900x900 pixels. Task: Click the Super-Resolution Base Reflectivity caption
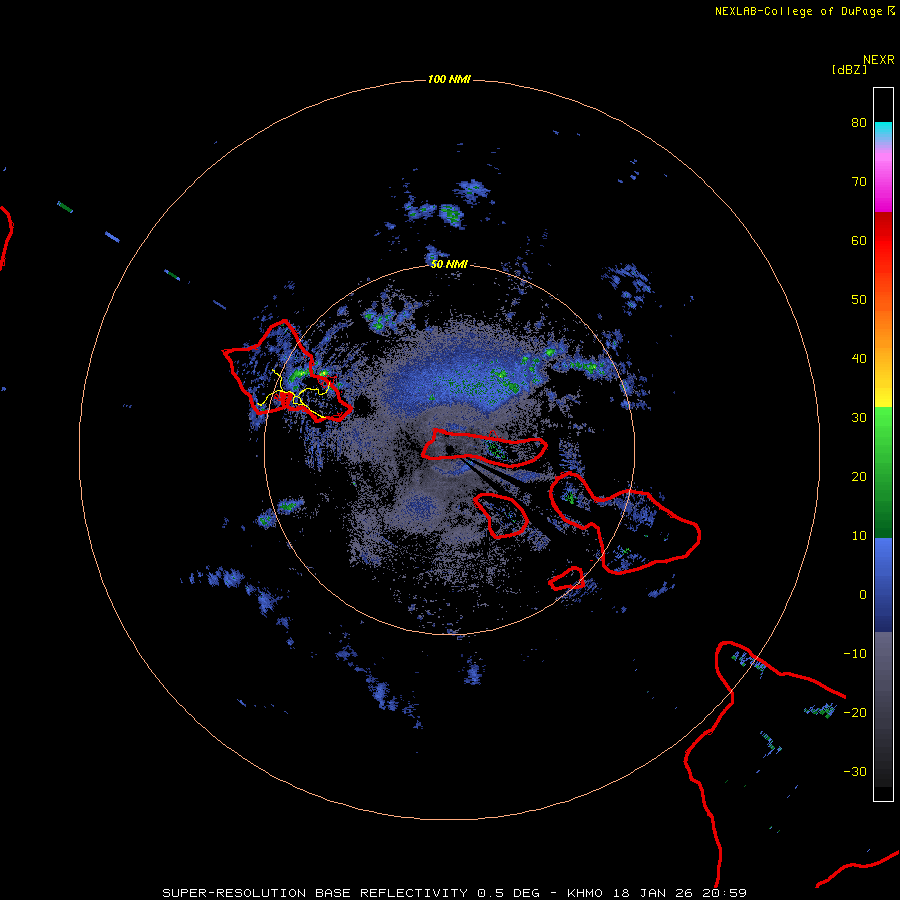[x=455, y=893]
